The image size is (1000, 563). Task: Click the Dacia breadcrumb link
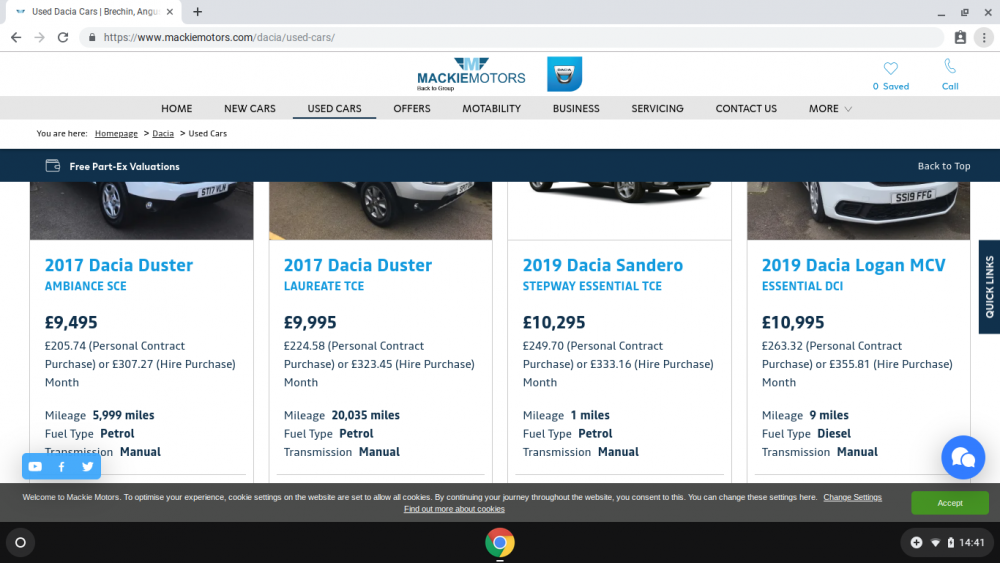pyautogui.click(x=163, y=133)
